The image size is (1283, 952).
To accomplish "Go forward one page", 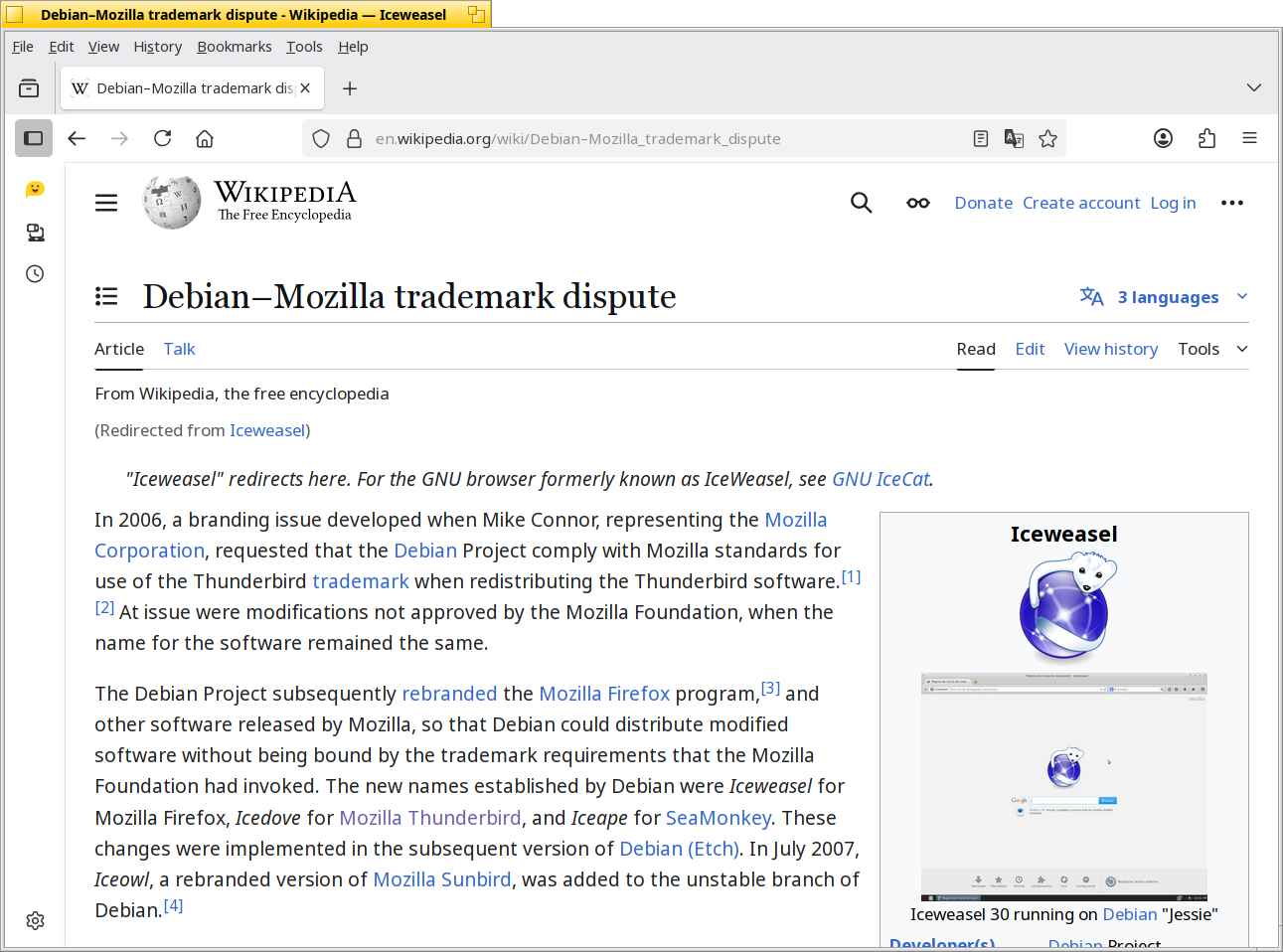I will pos(119,138).
